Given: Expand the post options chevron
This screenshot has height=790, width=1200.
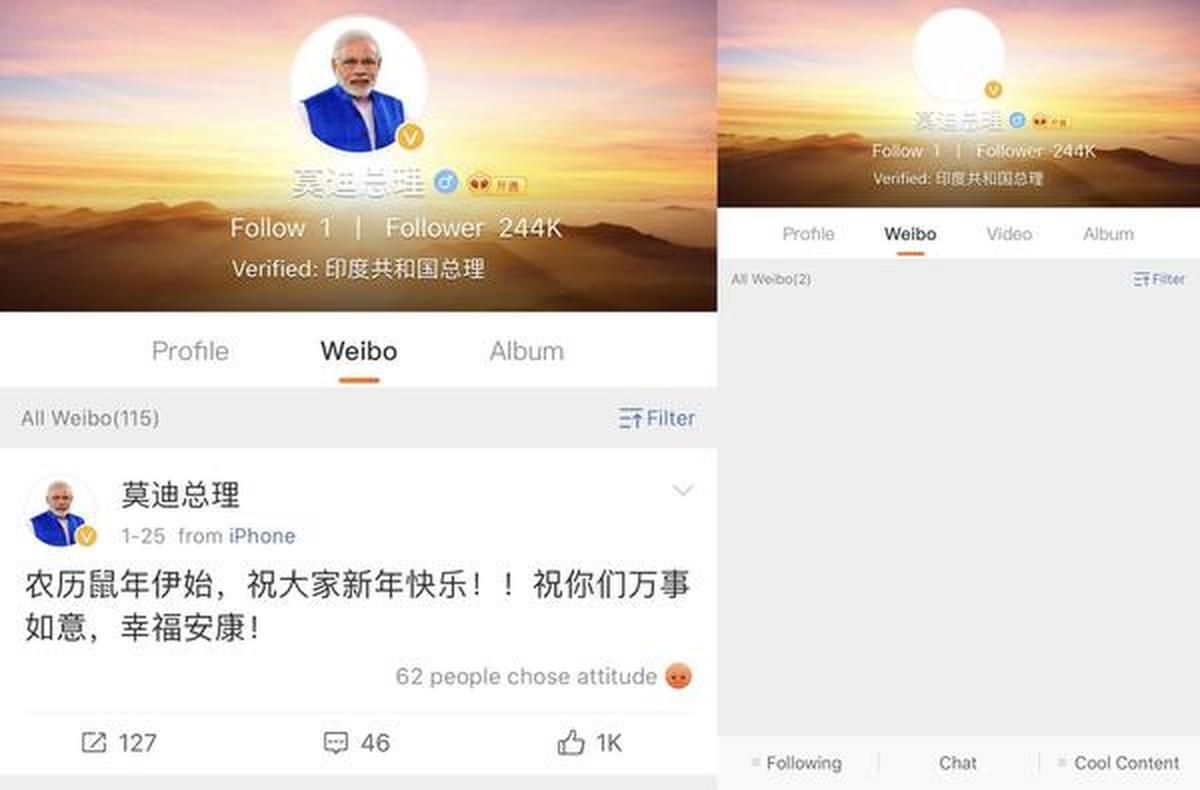Looking at the screenshot, I should 683,490.
